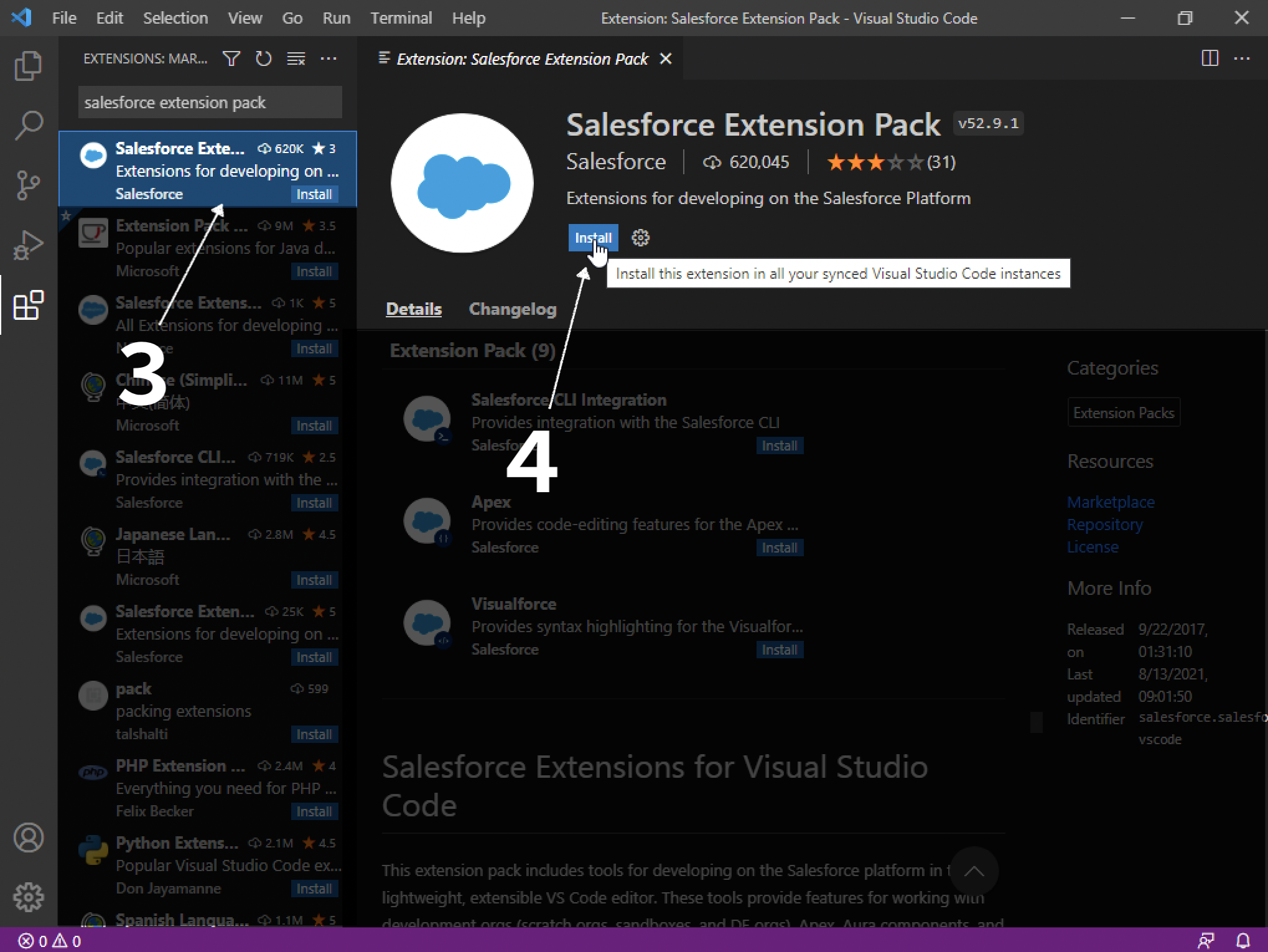1268x952 pixels.
Task: Open the Terminal menu
Action: [x=401, y=18]
